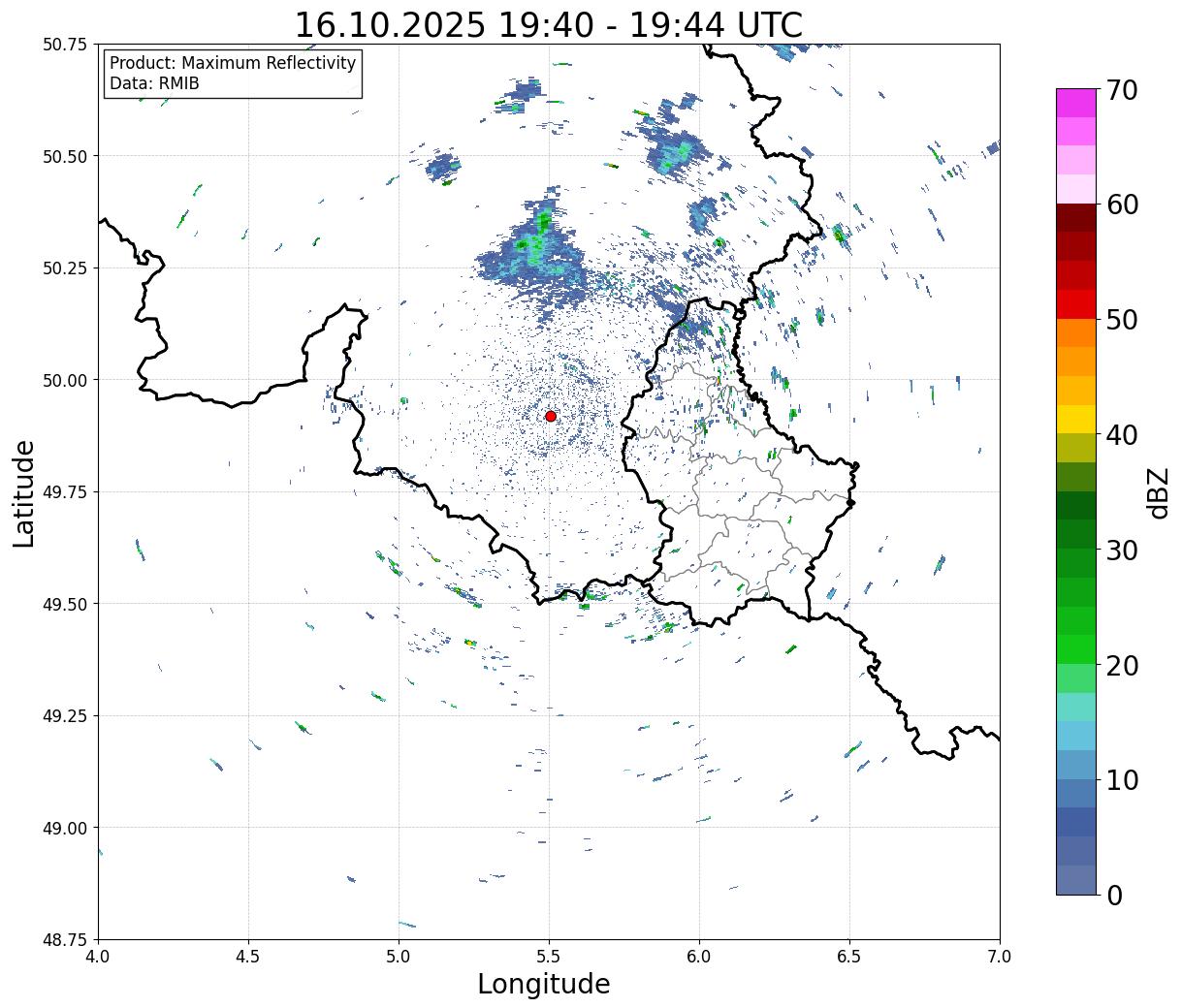Click the bright green swatch above 20
The image size is (1182, 1008).
[x=1076, y=649]
